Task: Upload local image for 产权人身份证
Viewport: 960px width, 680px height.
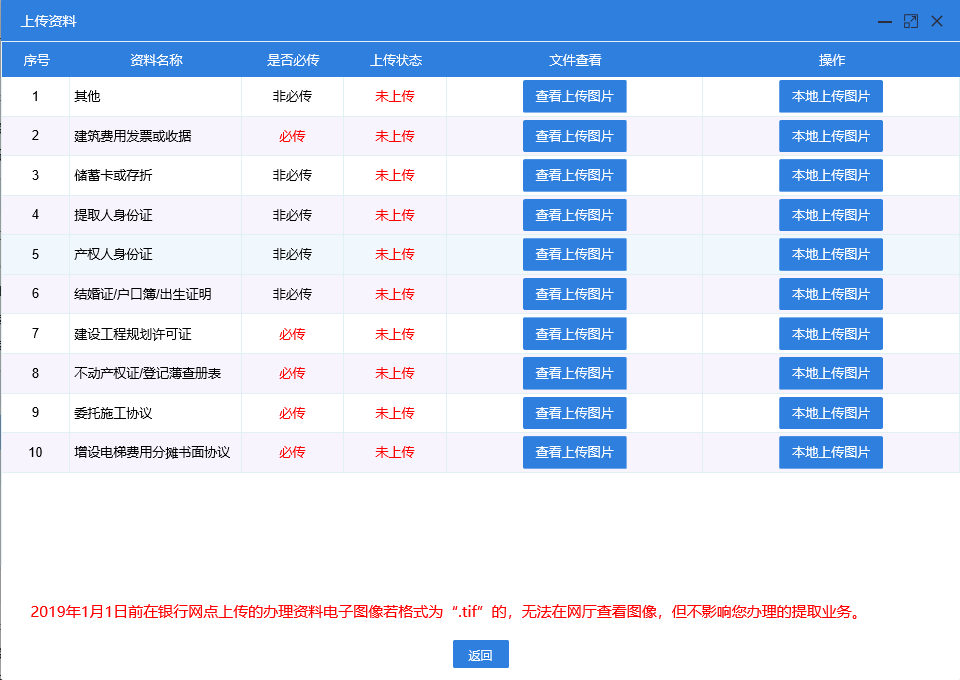Action: coord(831,254)
